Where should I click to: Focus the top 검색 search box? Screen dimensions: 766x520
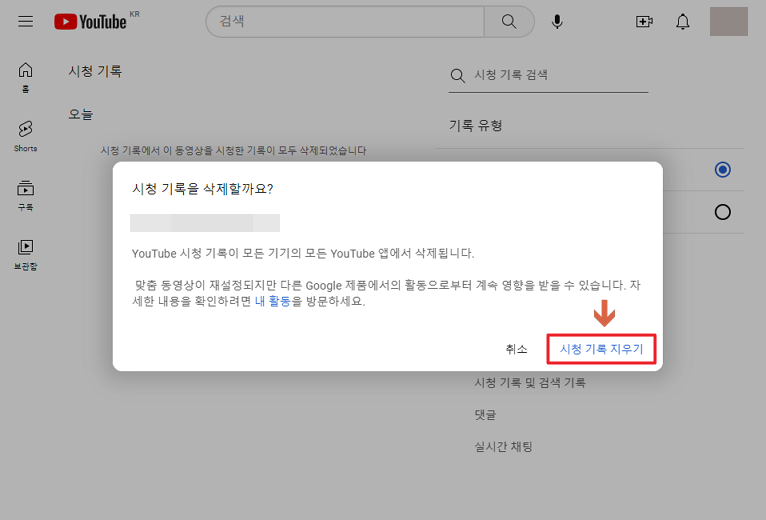pos(345,22)
